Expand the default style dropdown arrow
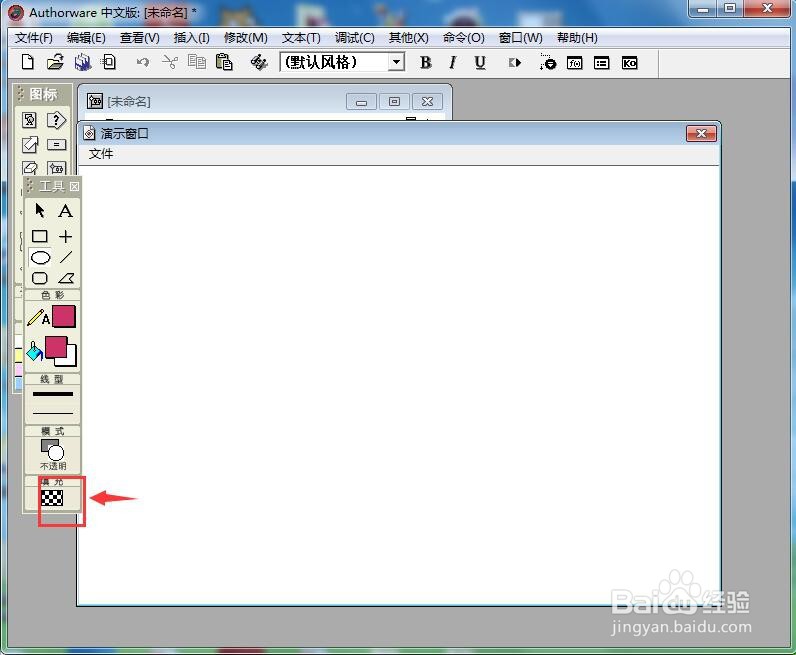 [396, 62]
